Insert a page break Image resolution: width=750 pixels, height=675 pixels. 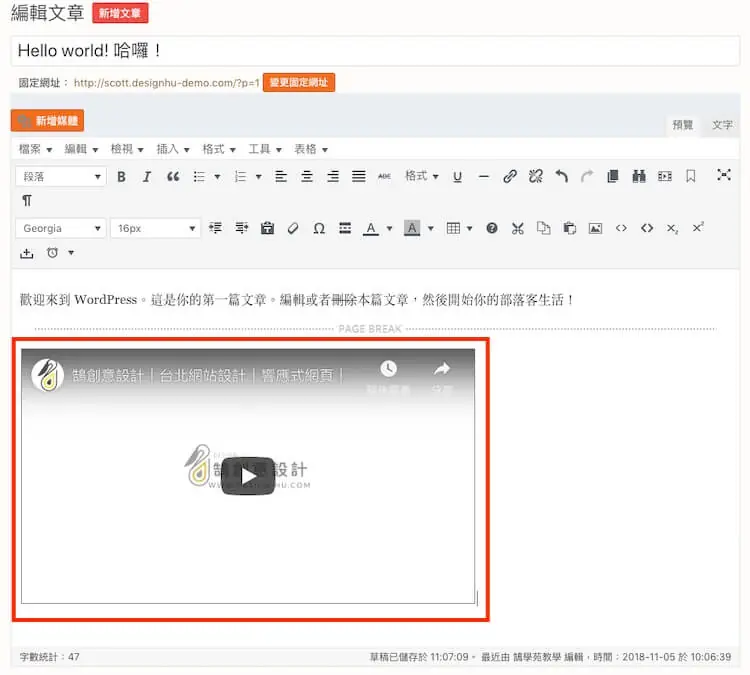coord(613,177)
